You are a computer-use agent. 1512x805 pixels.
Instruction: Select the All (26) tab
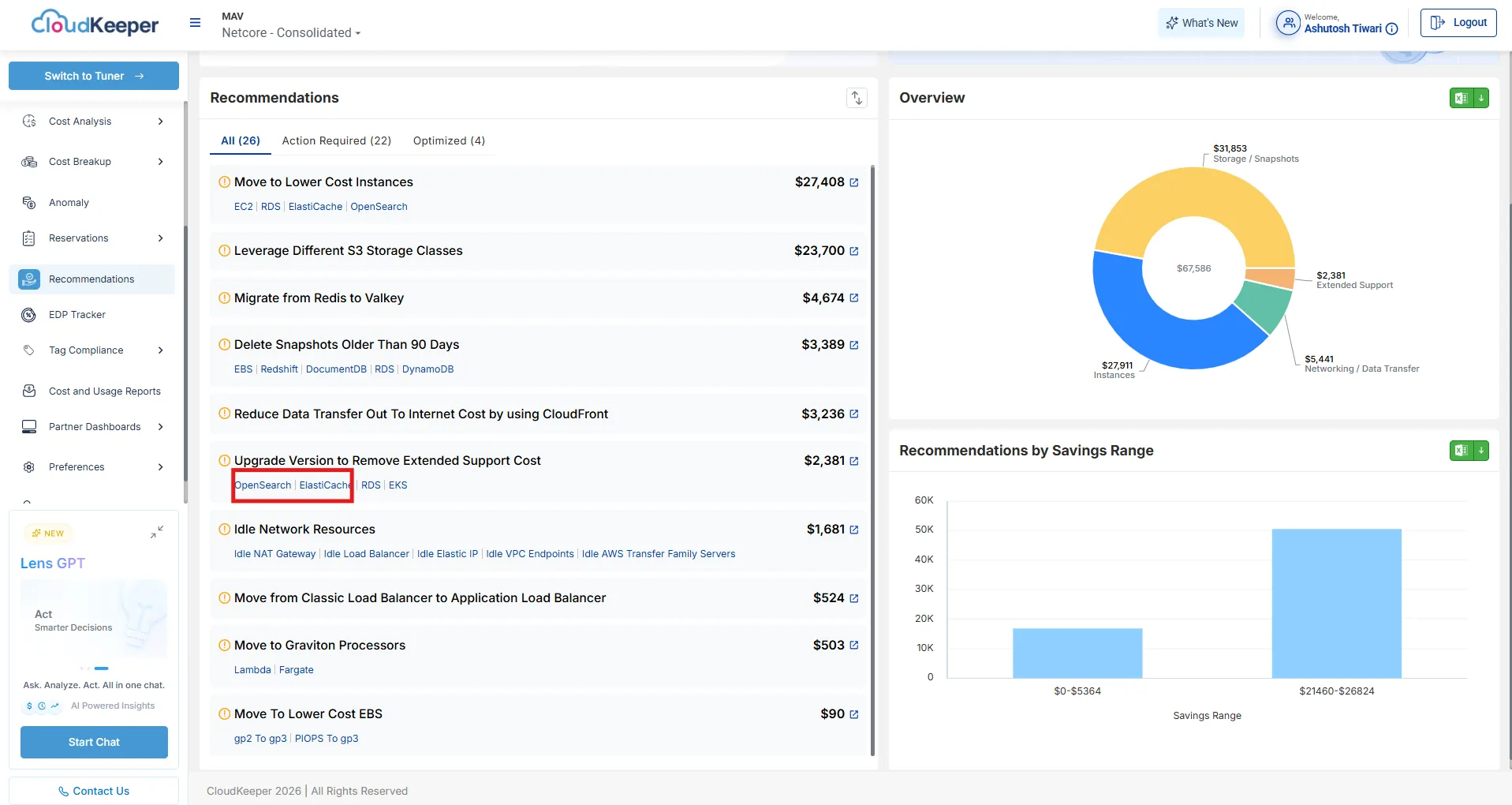point(241,140)
